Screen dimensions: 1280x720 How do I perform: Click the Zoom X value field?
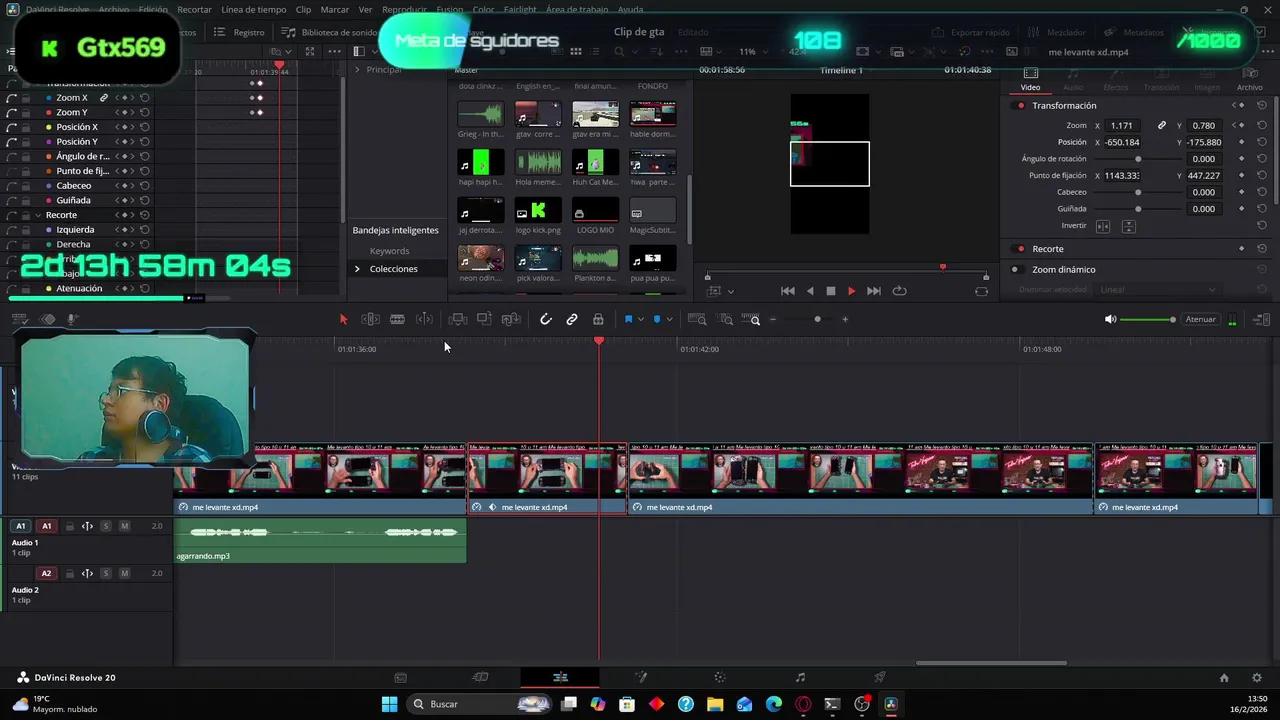pos(1123,125)
